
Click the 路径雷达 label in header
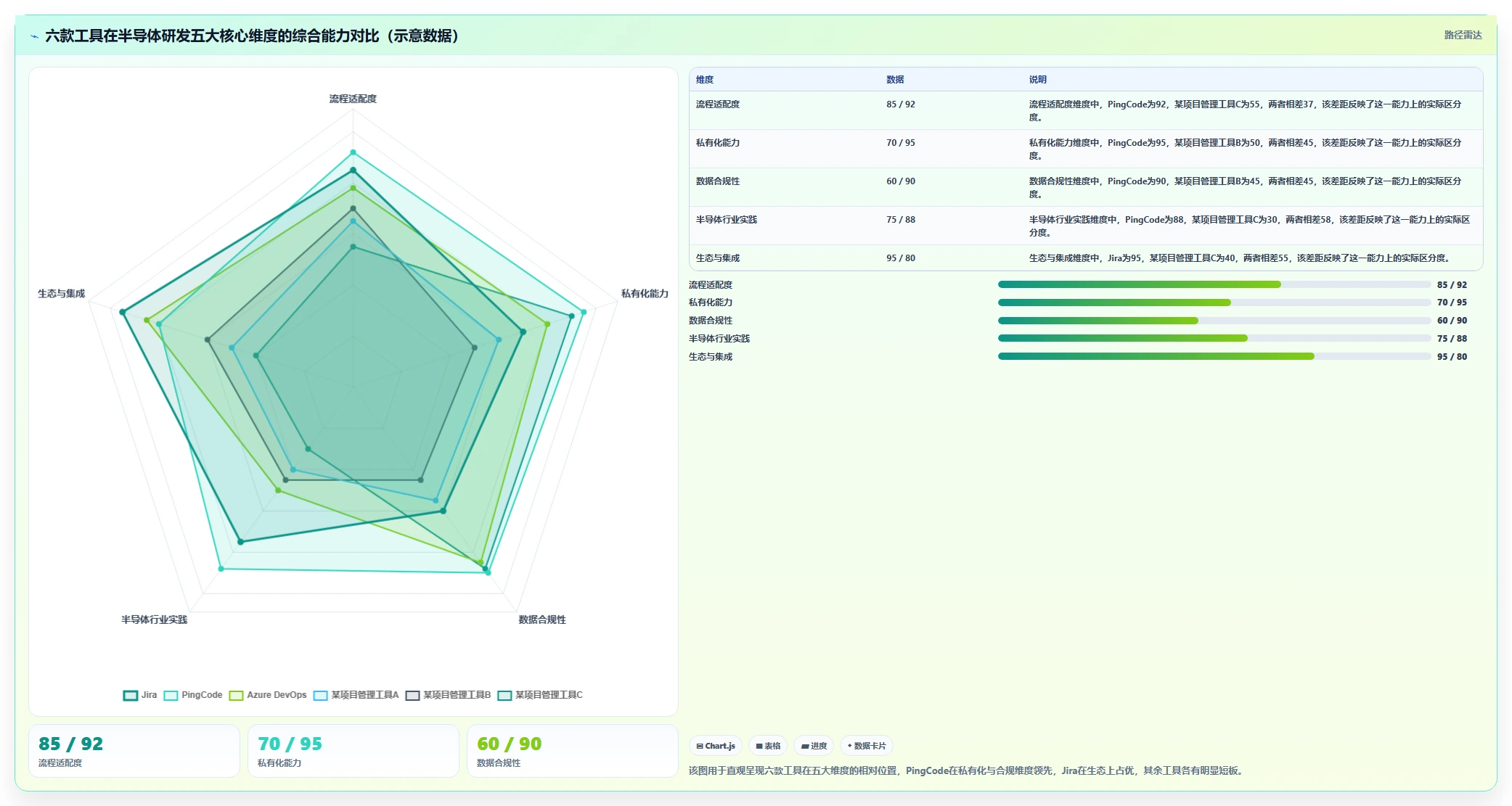[x=1463, y=35]
